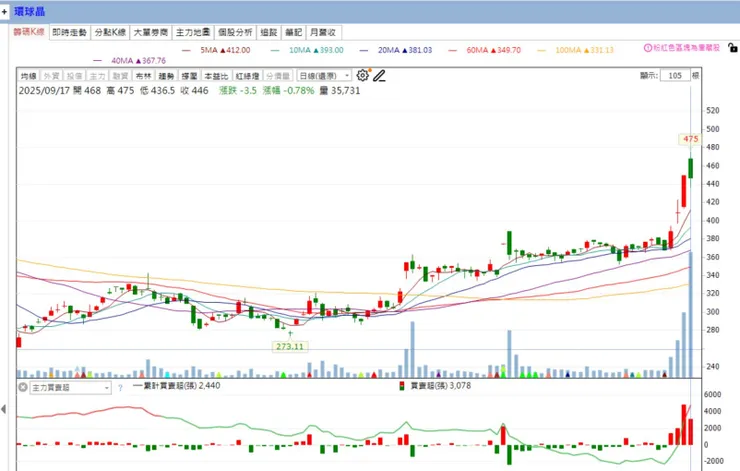The image size is (740, 471).
Task: Open the 分點K線 tab
Action: (x=110, y=33)
